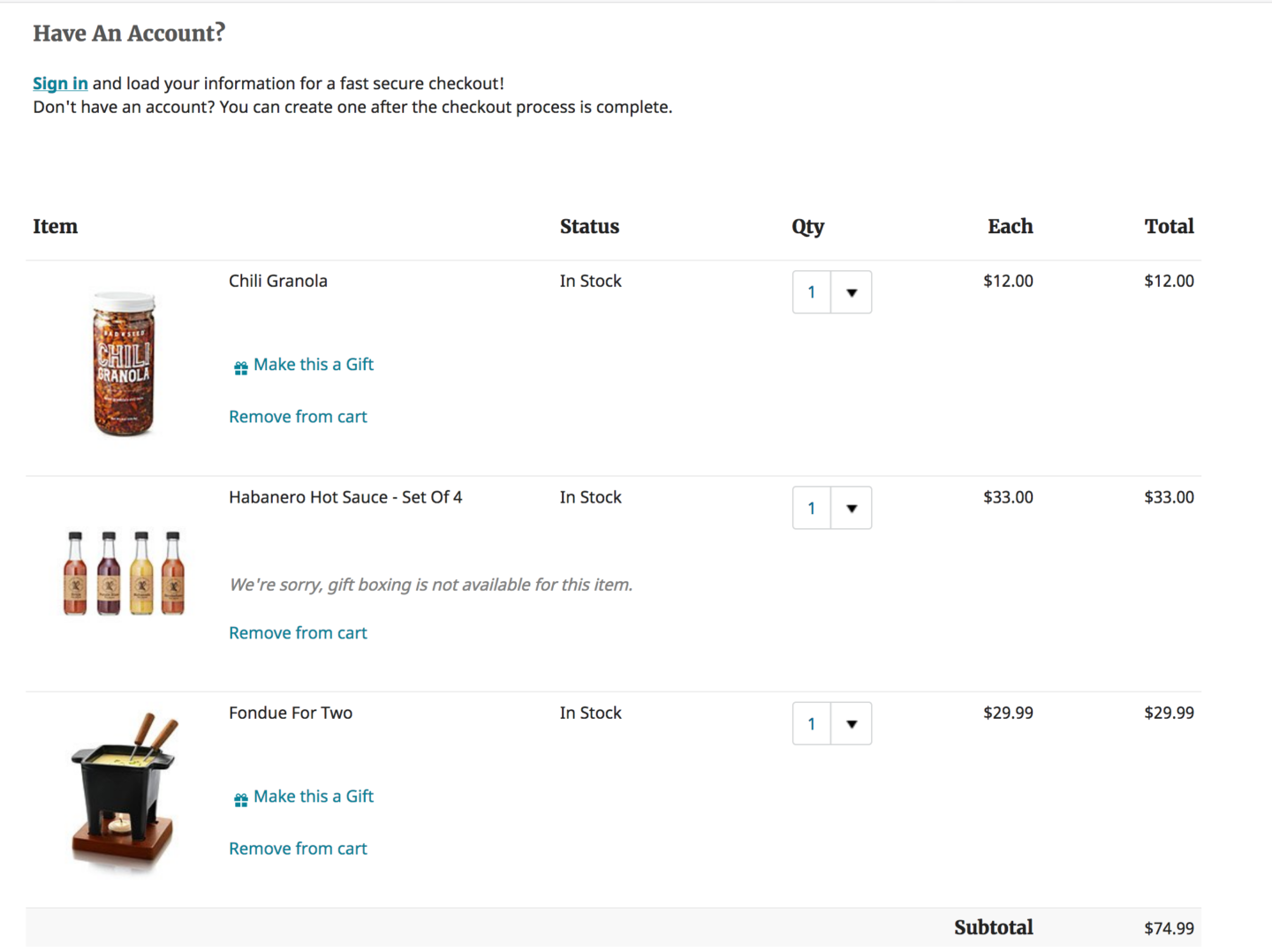Remove Fondue For Two from cart
Viewport: 1272px width, 952px height.
pos(298,849)
